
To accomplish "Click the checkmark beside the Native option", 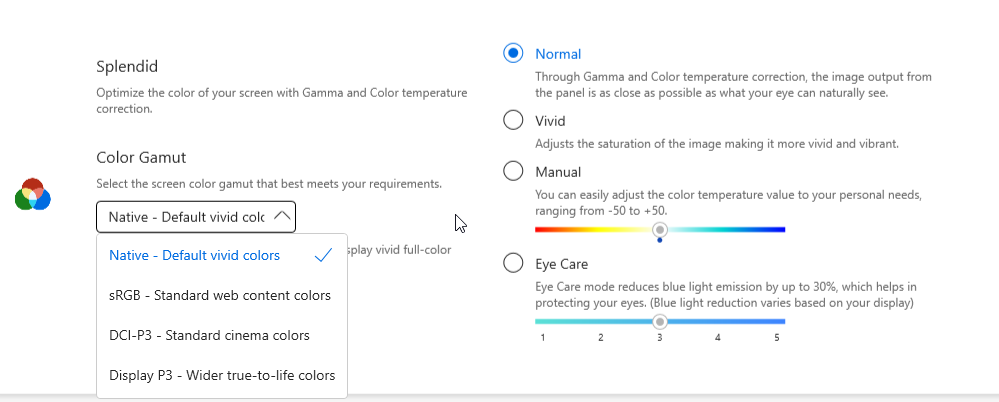I will pyautogui.click(x=322, y=255).
